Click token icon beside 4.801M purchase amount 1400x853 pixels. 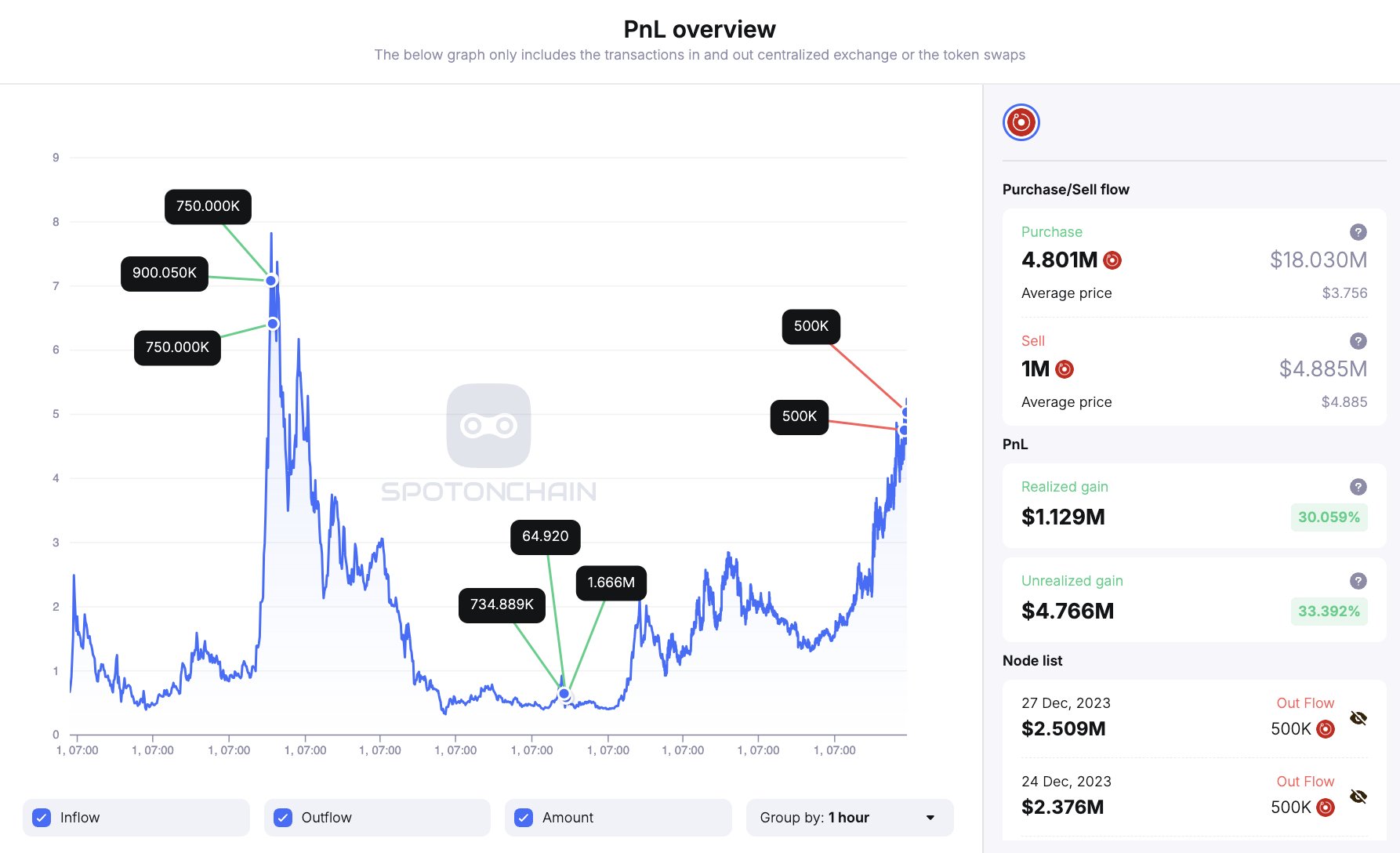1112,260
